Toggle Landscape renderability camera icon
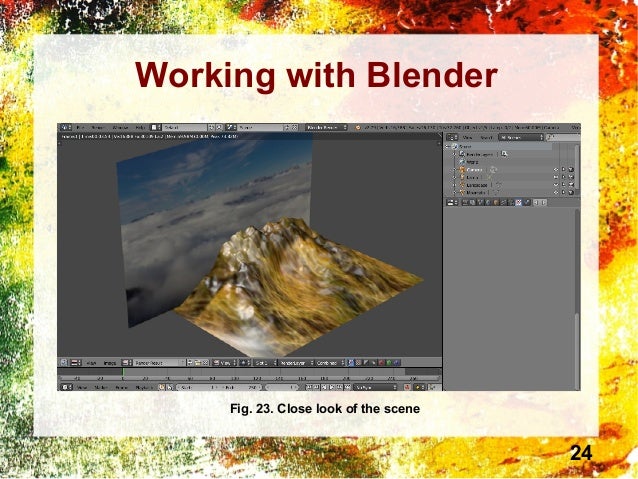The height and width of the screenshot is (479, 638). point(571,185)
